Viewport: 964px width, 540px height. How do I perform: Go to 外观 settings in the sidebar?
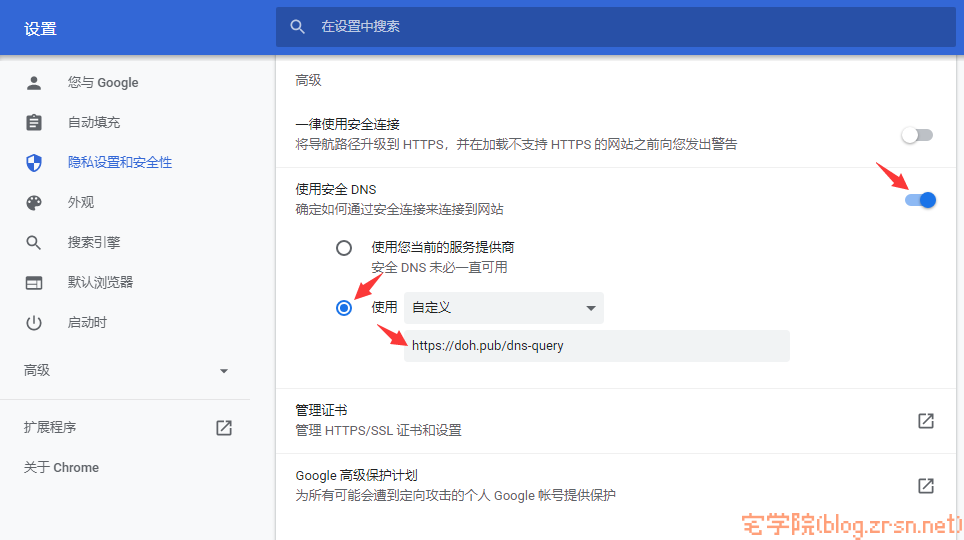(x=81, y=203)
